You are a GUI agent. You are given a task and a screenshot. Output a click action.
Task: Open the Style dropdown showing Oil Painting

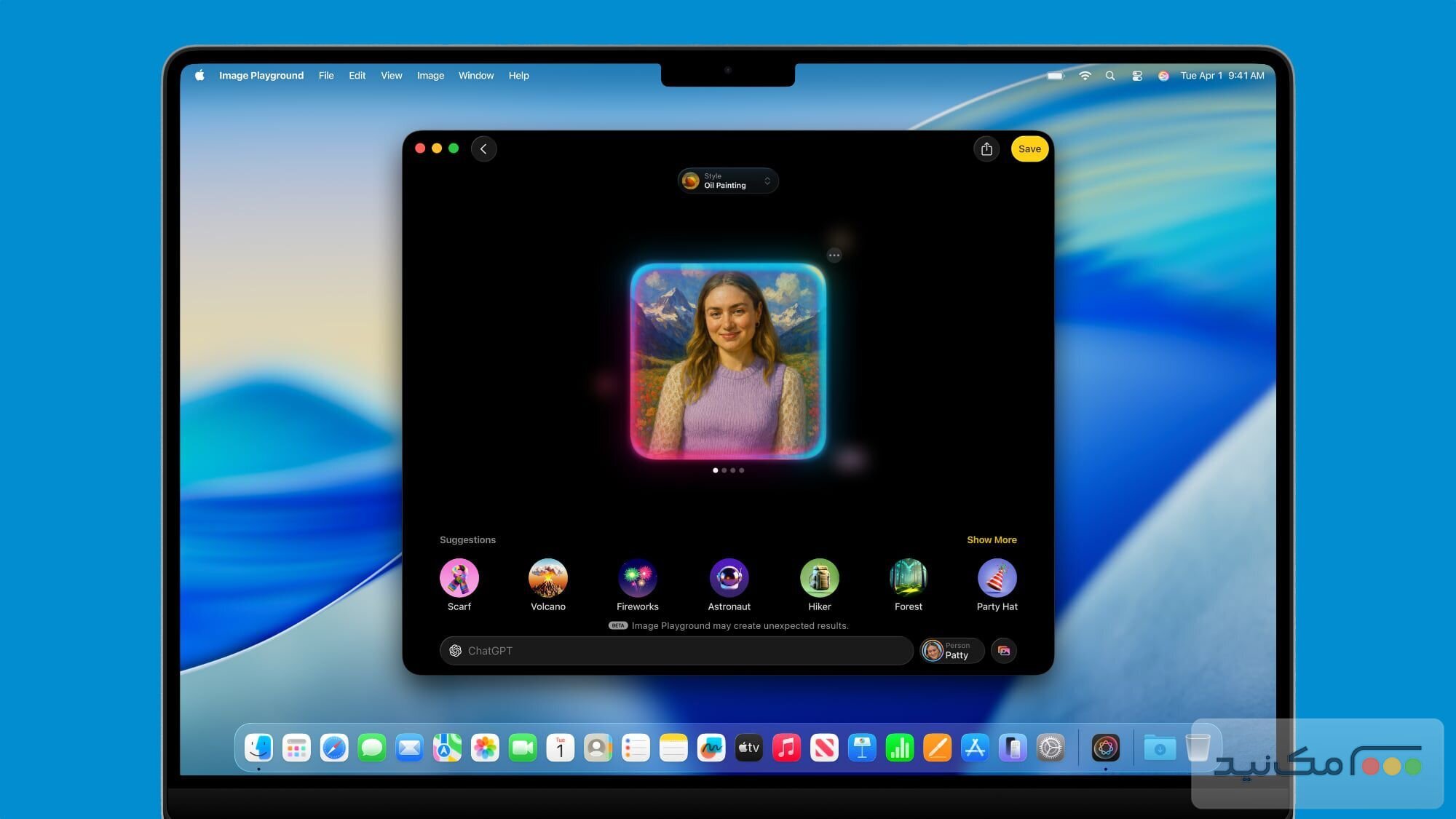point(727,180)
